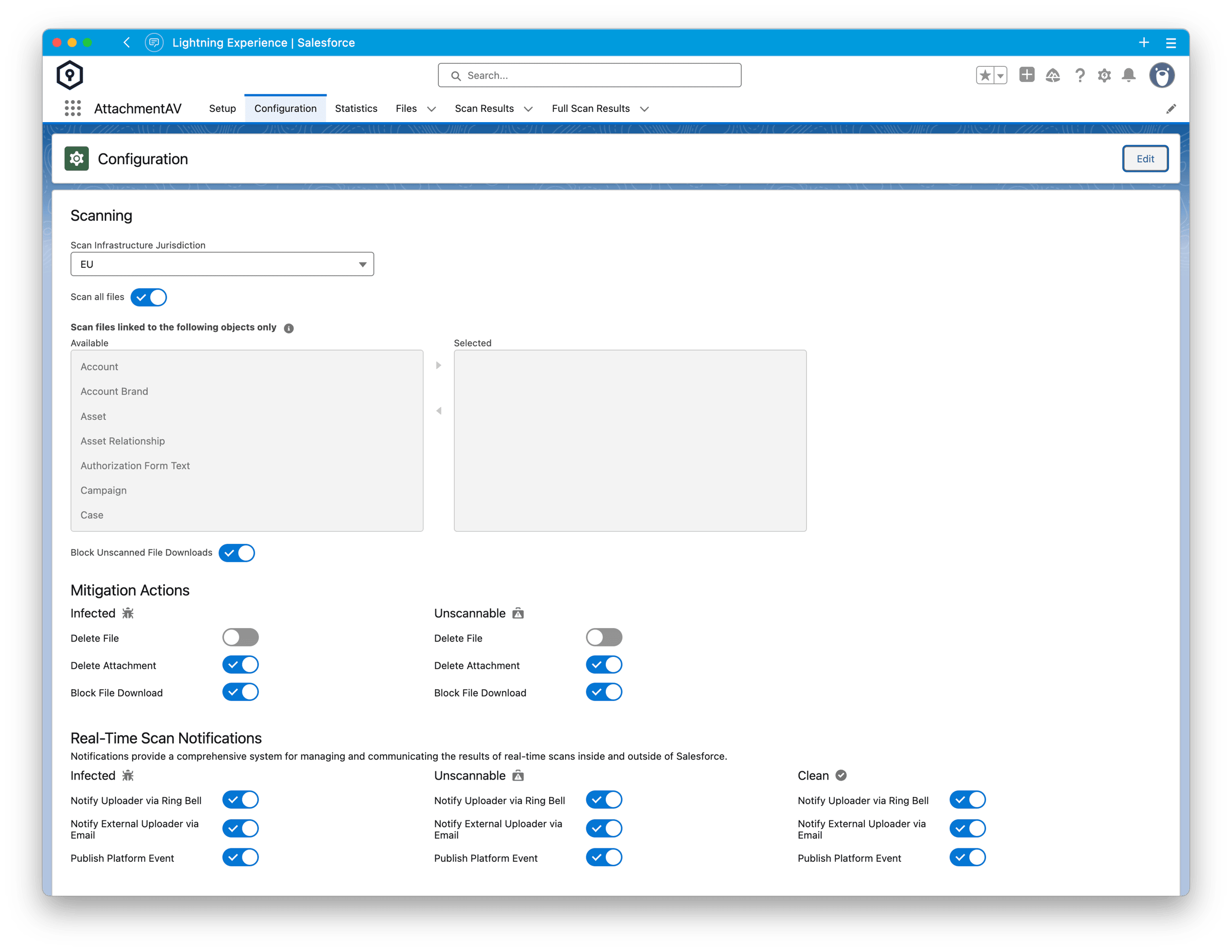Click the bug icon next to Notifications Infected
This screenshot has height=952, width=1232.
pos(128,775)
